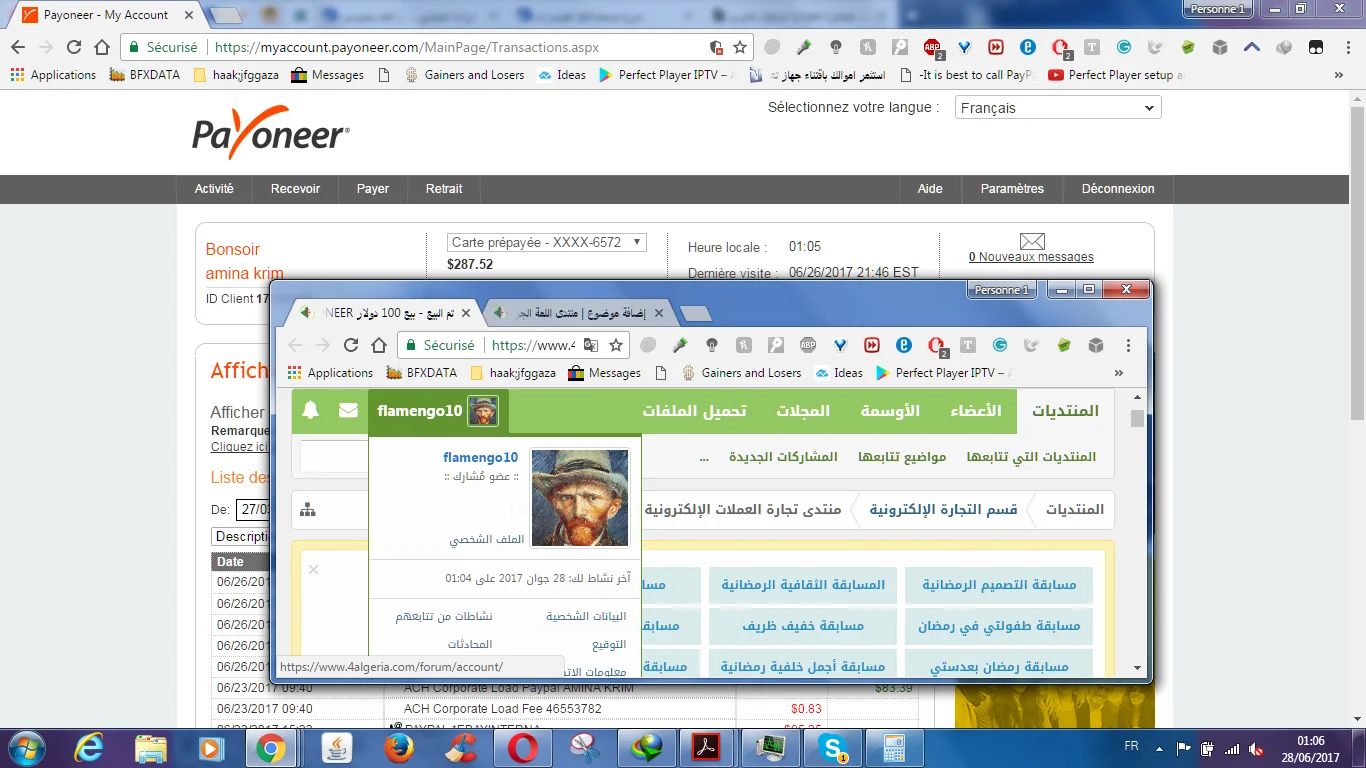Click the Payoneer logo
The height and width of the screenshot is (768, 1366).
click(x=271, y=133)
